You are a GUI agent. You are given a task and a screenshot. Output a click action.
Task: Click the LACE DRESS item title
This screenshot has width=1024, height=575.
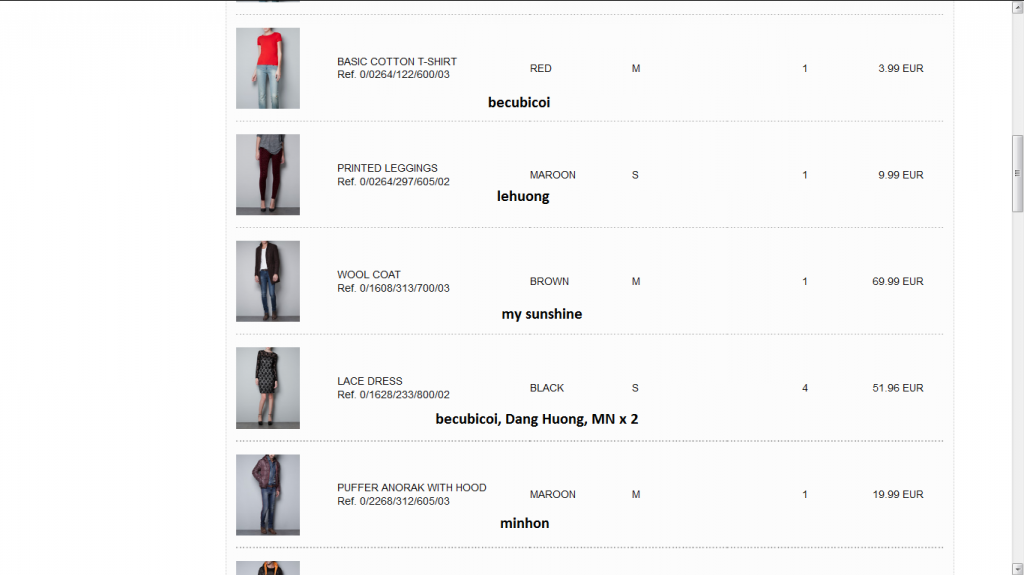[x=370, y=381]
